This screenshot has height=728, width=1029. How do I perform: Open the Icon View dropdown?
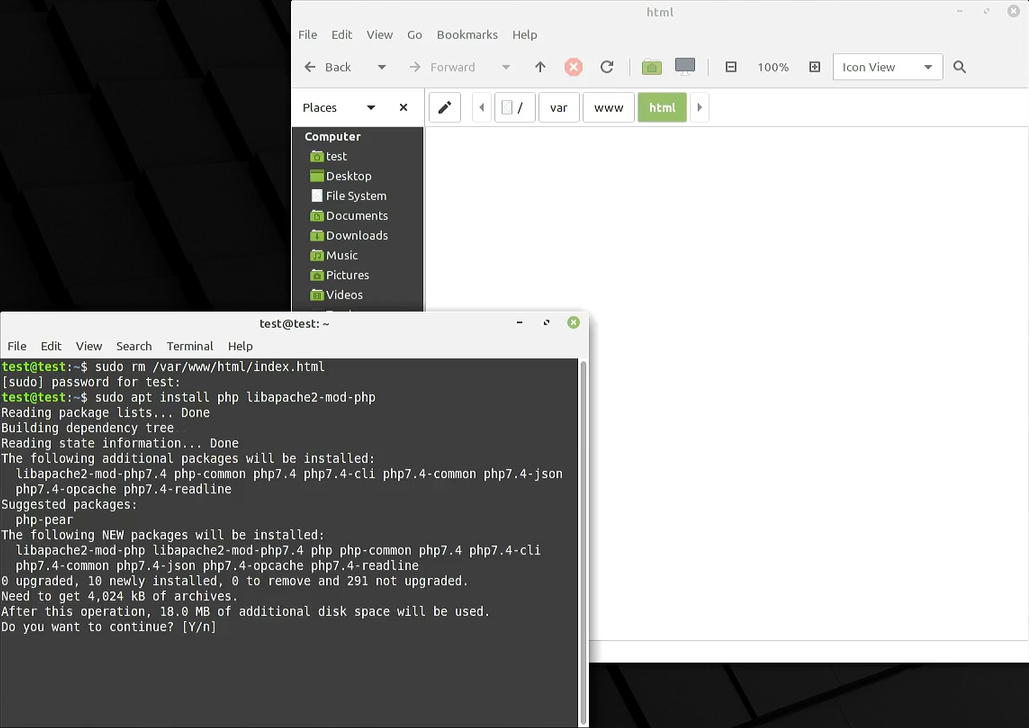887,67
